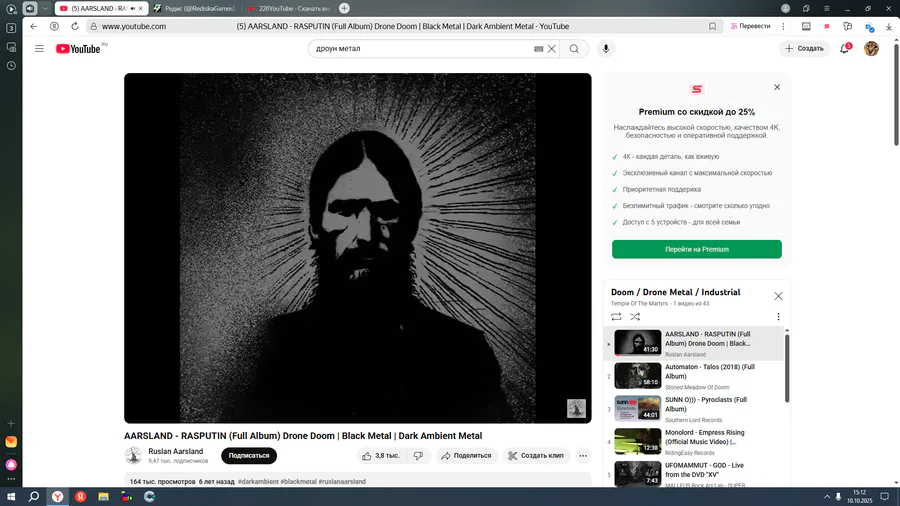The width and height of the screenshot is (900, 506).
Task: Open playlist three-dot options menu
Action: tap(778, 317)
